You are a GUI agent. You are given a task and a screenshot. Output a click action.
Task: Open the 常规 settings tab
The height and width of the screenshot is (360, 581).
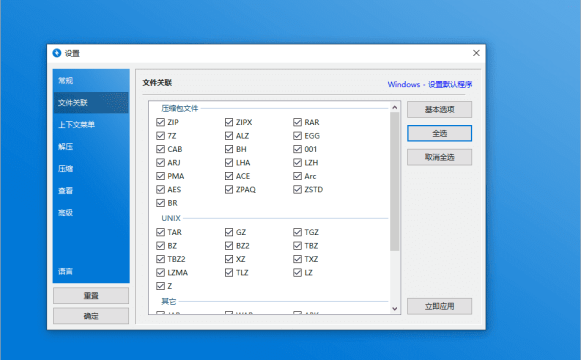[x=91, y=80]
